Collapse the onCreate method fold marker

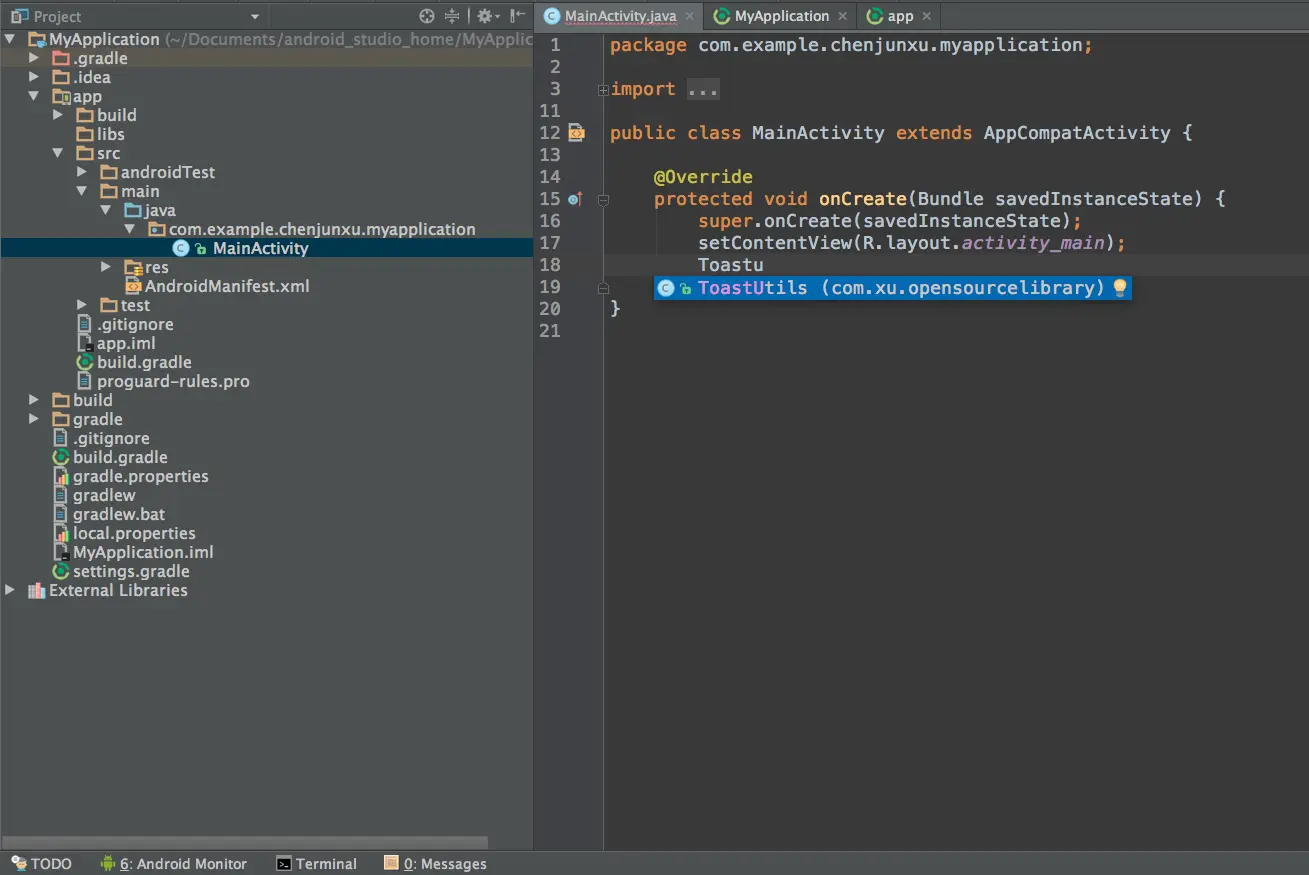(x=603, y=200)
